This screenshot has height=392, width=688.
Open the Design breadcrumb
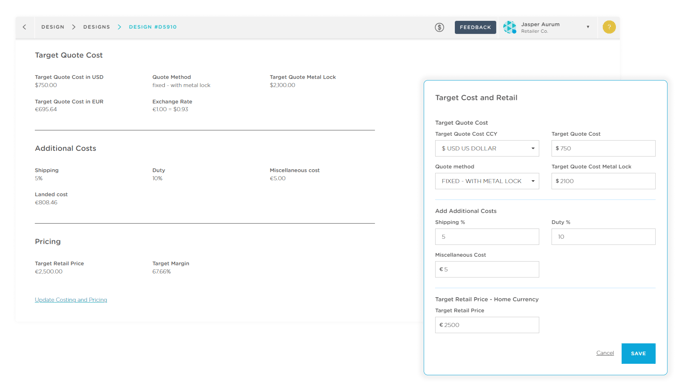[53, 27]
